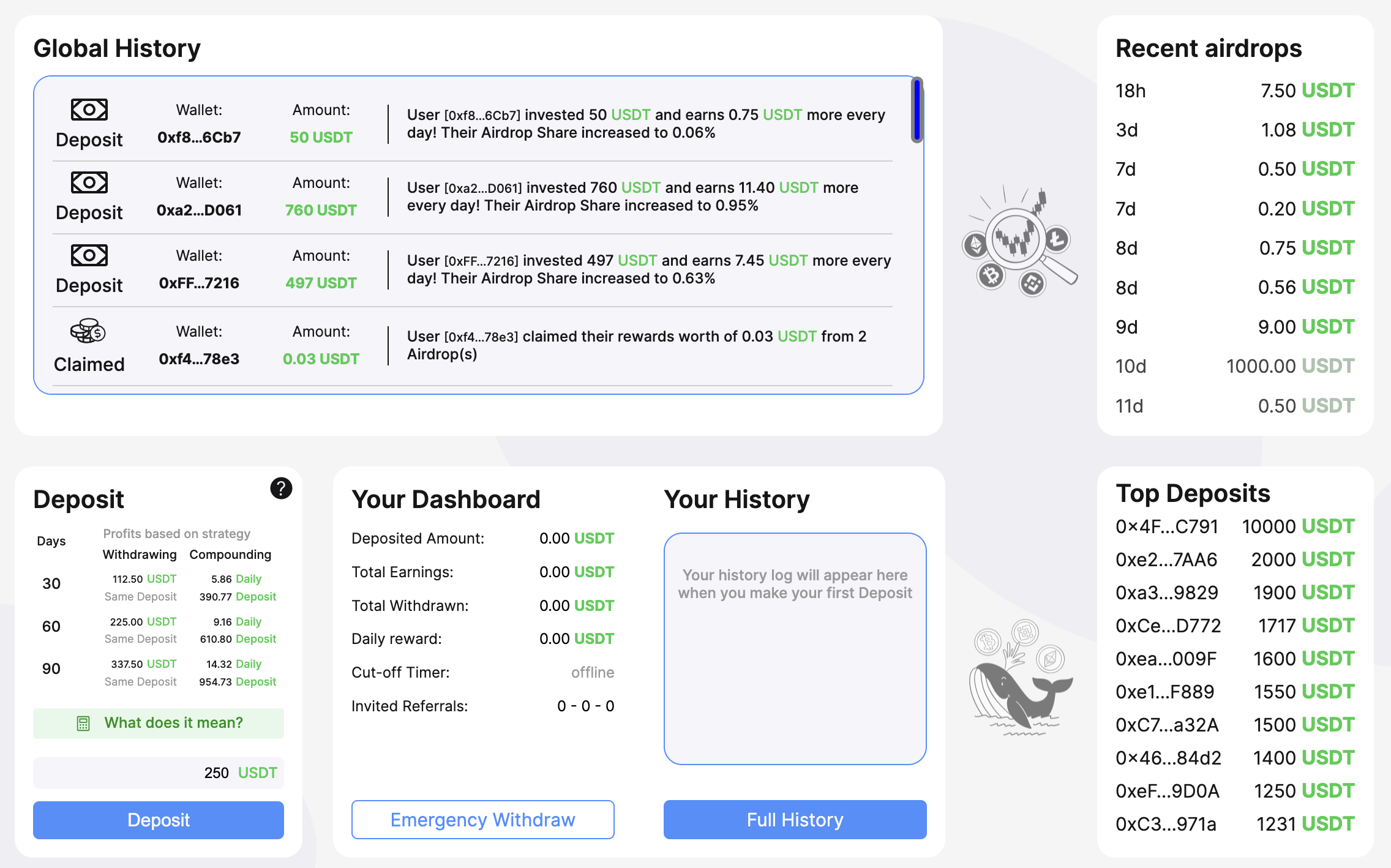This screenshot has height=868, width=1391.
Task: Open Full History
Action: coord(795,820)
